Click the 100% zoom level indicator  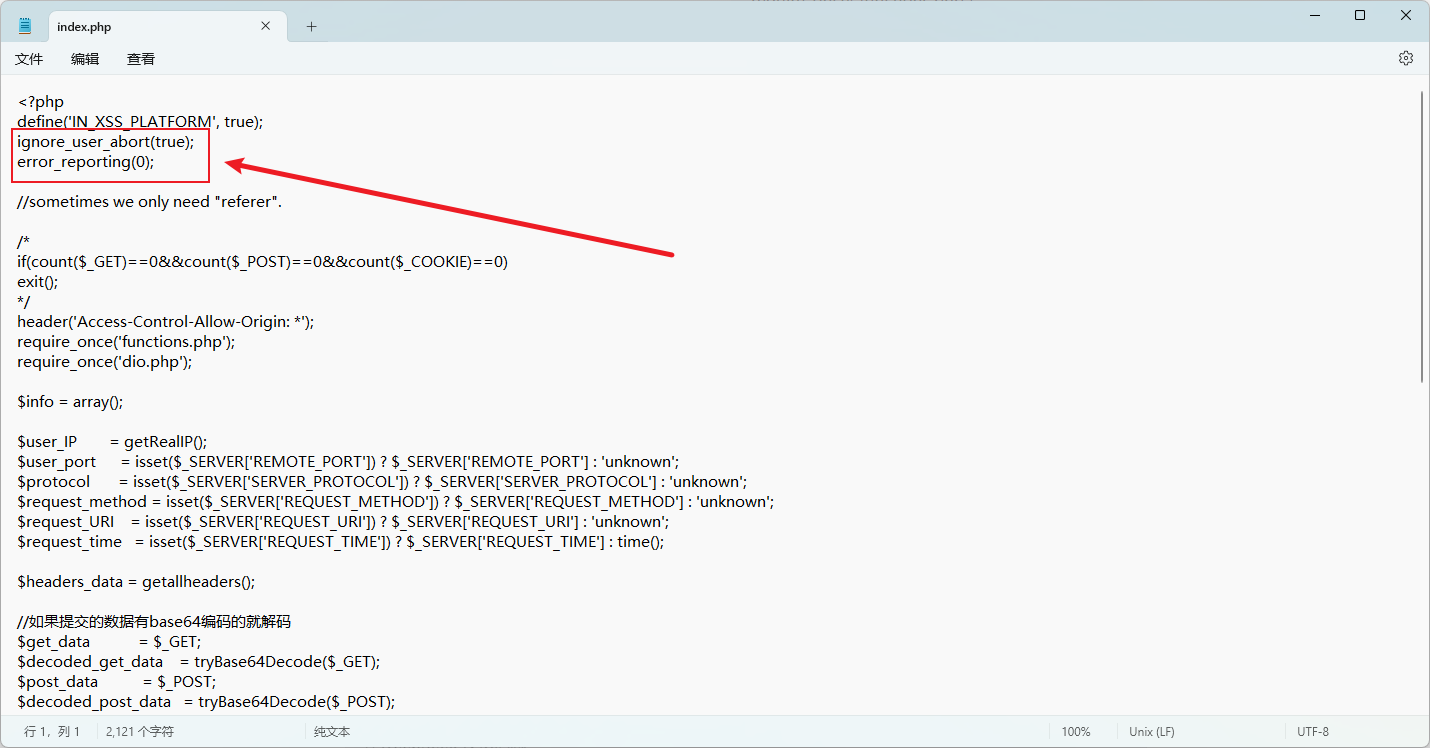pyautogui.click(x=1076, y=732)
